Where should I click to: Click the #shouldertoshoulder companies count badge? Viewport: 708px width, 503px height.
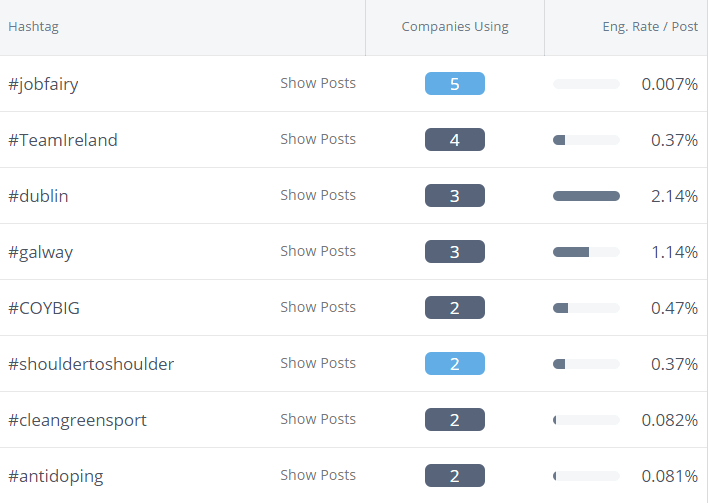click(x=454, y=364)
